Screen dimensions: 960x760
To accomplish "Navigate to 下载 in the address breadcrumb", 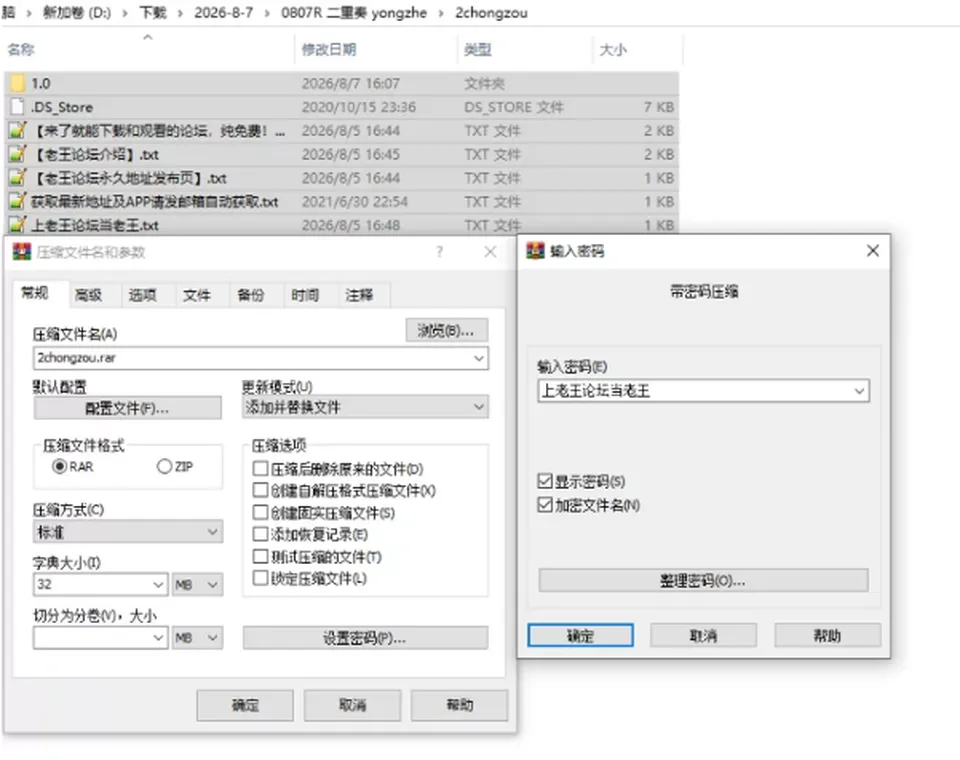I will 153,12.
